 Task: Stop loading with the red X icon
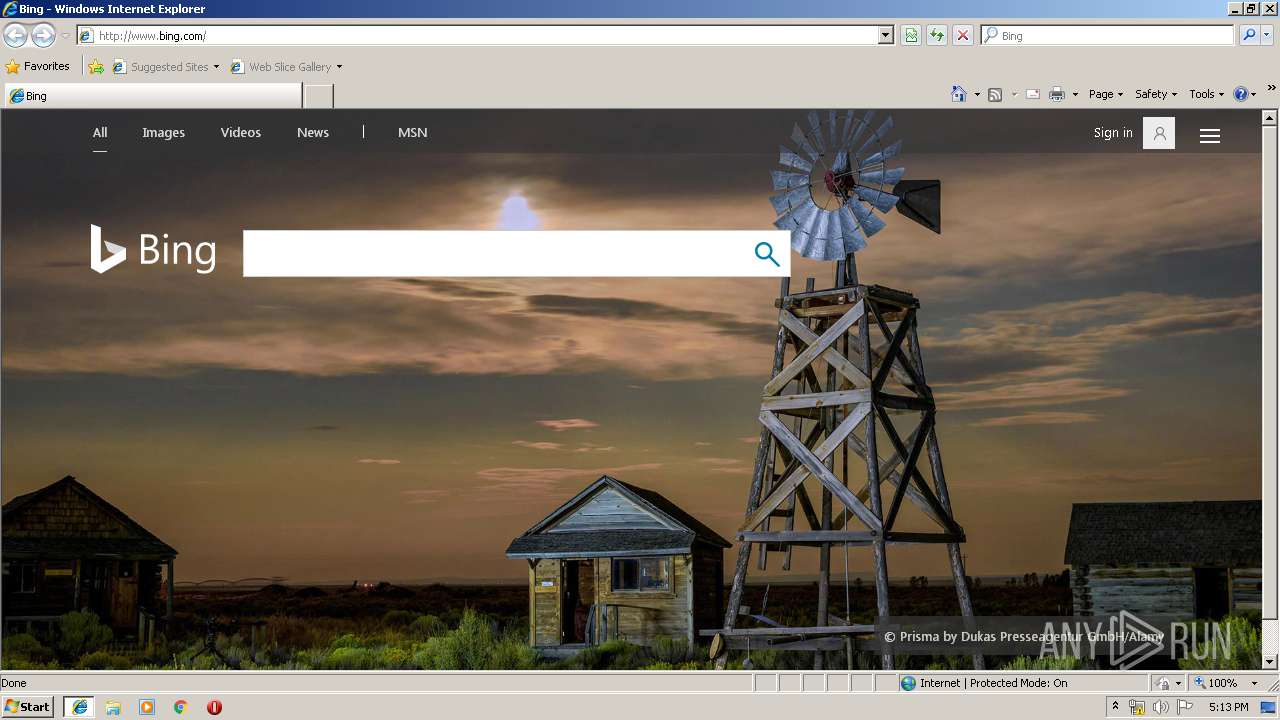[963, 36]
